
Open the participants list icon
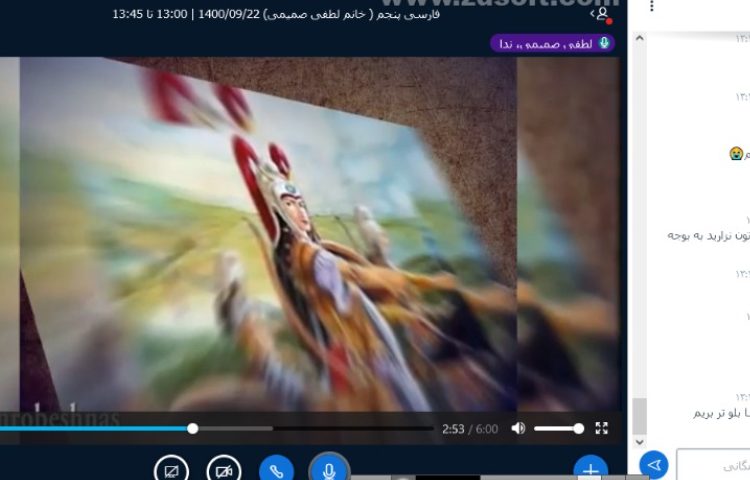pyautogui.click(x=602, y=14)
